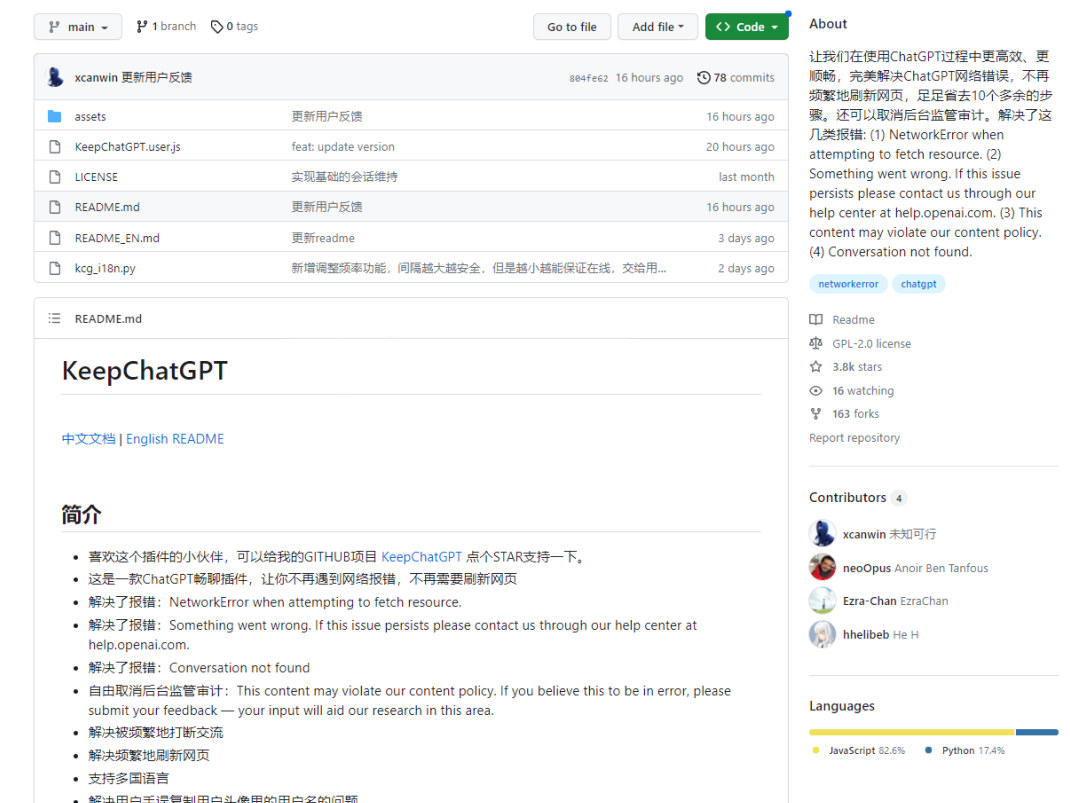Open the English README link
Screen dimensions: 1070x803
point(175,439)
